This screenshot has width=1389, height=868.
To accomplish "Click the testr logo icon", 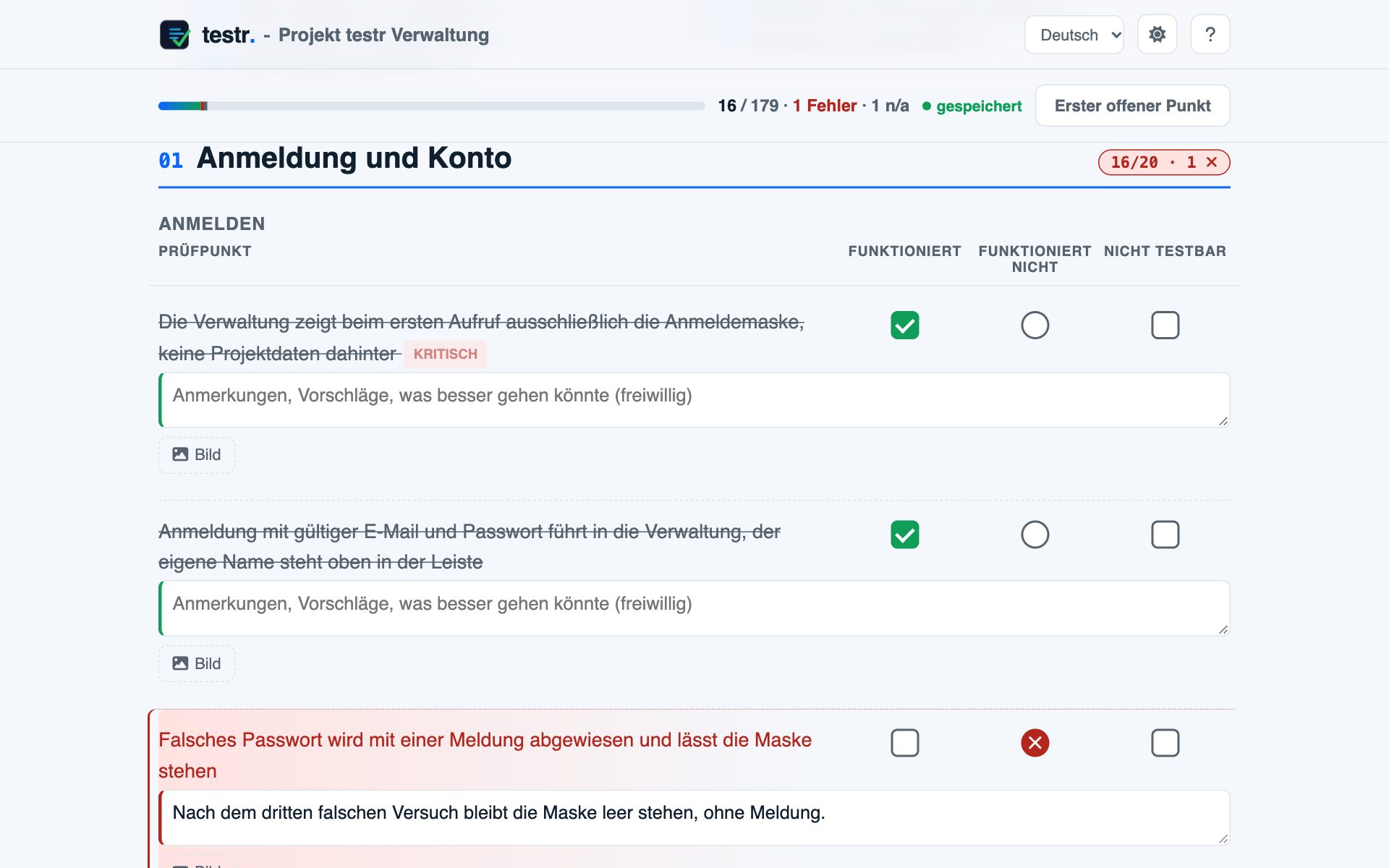I will pos(174,35).
